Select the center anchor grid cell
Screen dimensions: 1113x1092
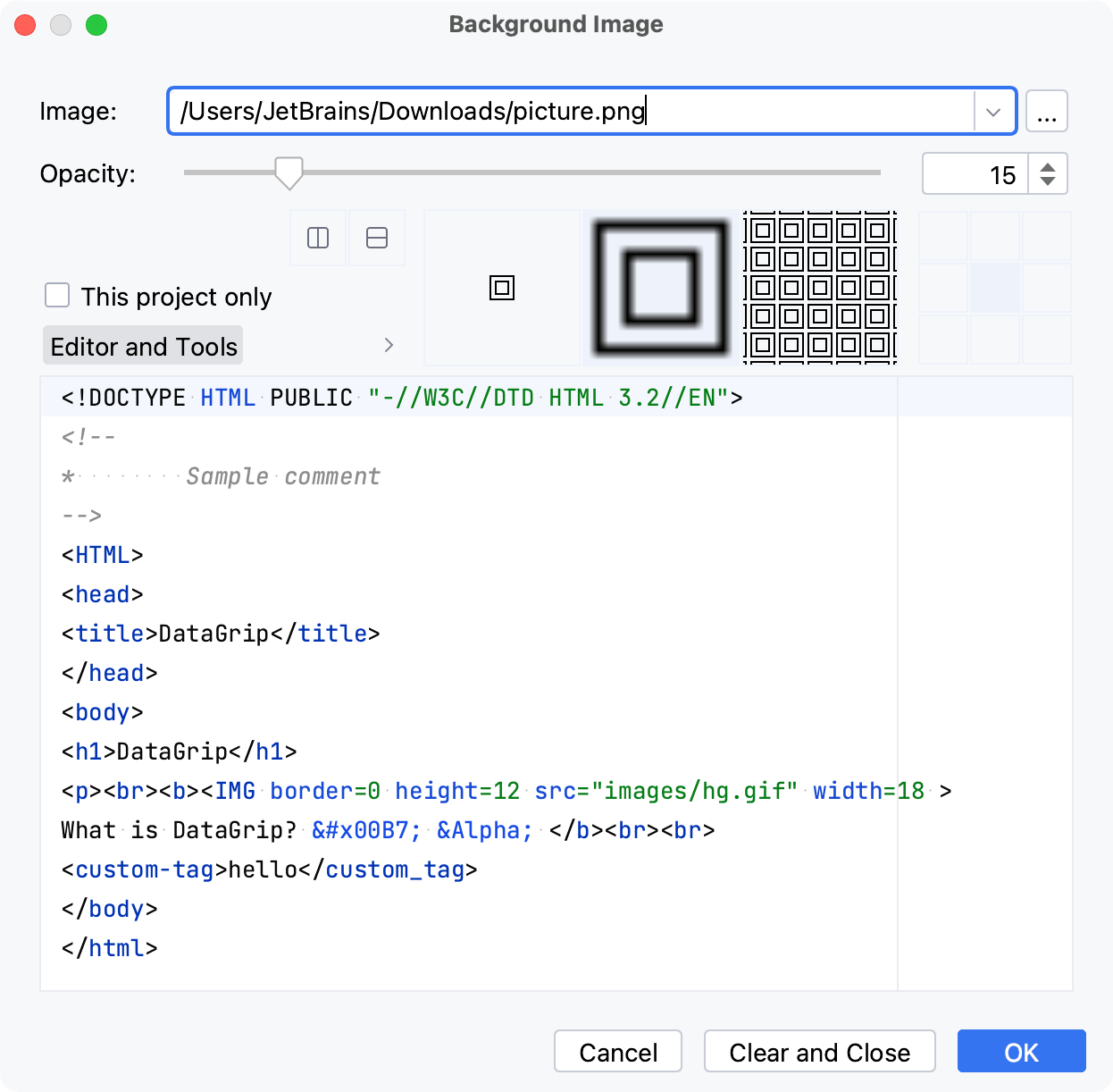995,288
